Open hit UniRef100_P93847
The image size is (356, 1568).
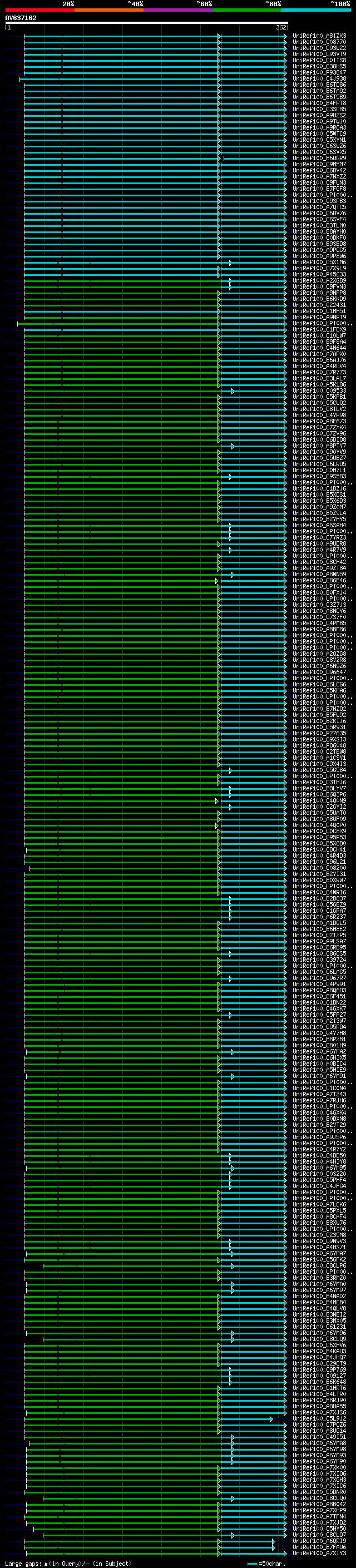point(319,72)
